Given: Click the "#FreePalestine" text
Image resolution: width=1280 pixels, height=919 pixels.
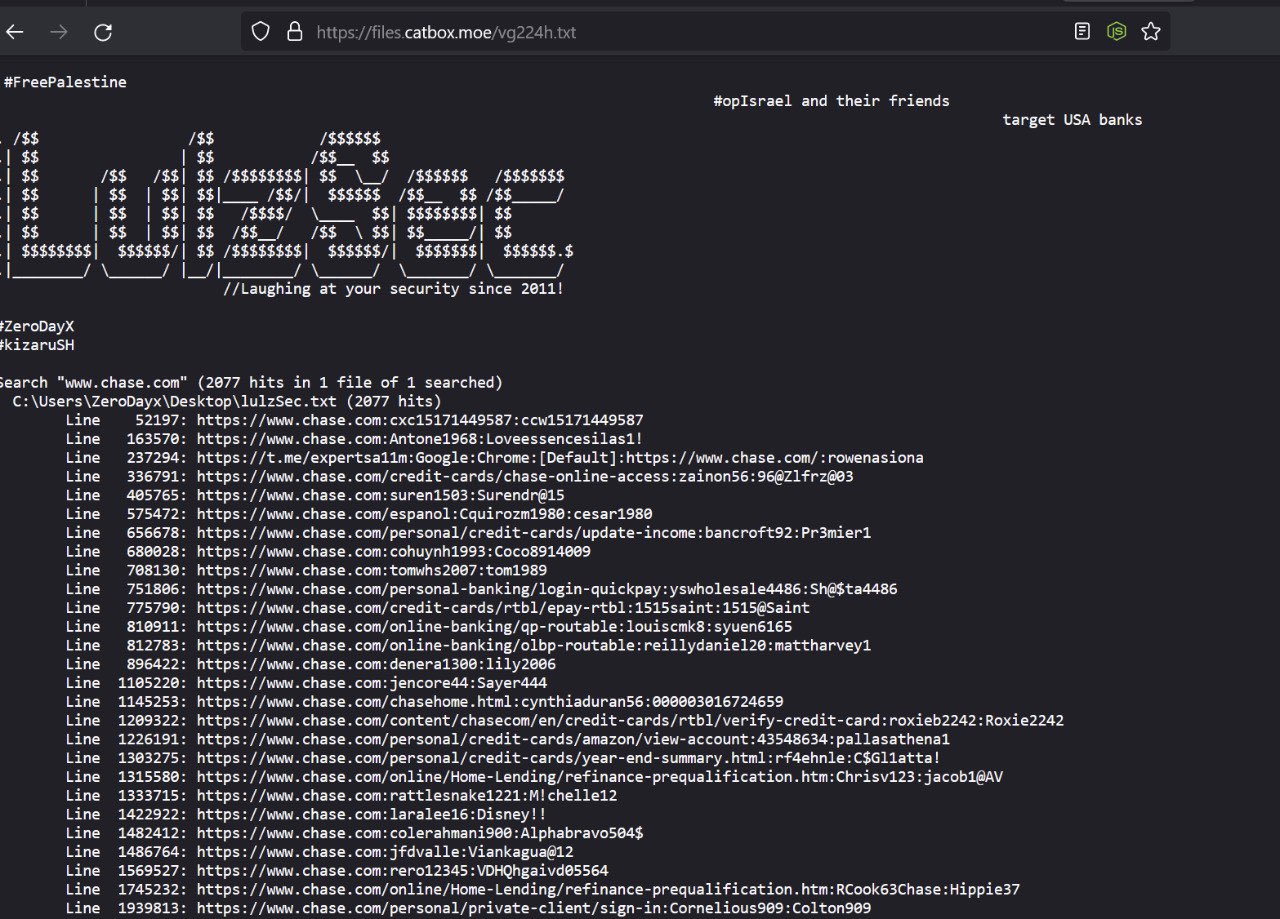Looking at the screenshot, I should tap(65, 82).
